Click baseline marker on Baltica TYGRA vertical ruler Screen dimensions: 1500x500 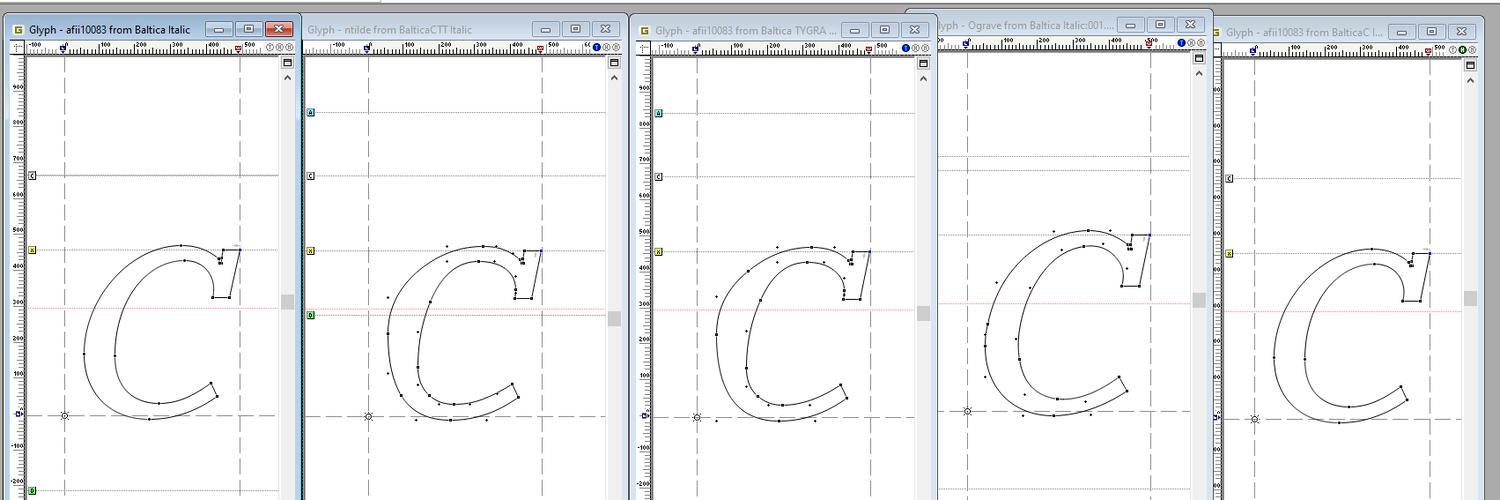tap(645, 417)
